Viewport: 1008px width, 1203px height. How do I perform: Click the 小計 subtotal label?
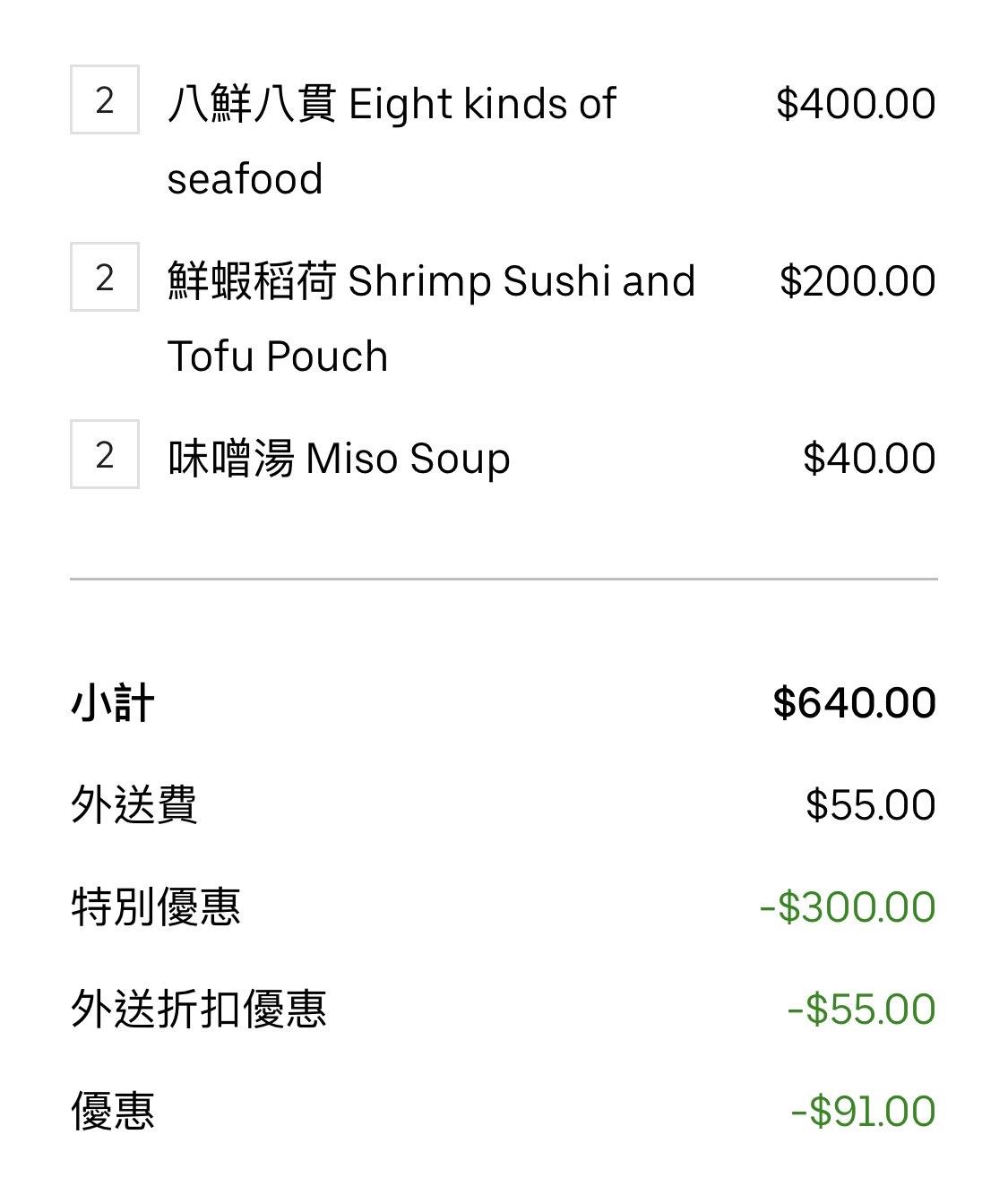(113, 703)
